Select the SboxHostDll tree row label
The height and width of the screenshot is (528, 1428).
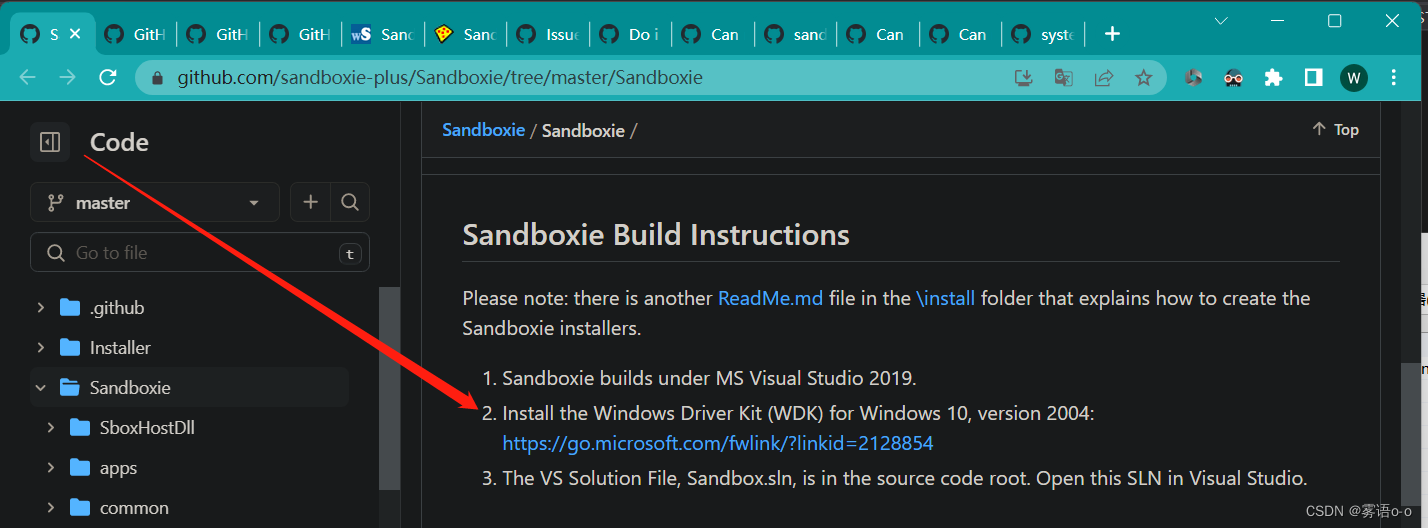(x=147, y=427)
